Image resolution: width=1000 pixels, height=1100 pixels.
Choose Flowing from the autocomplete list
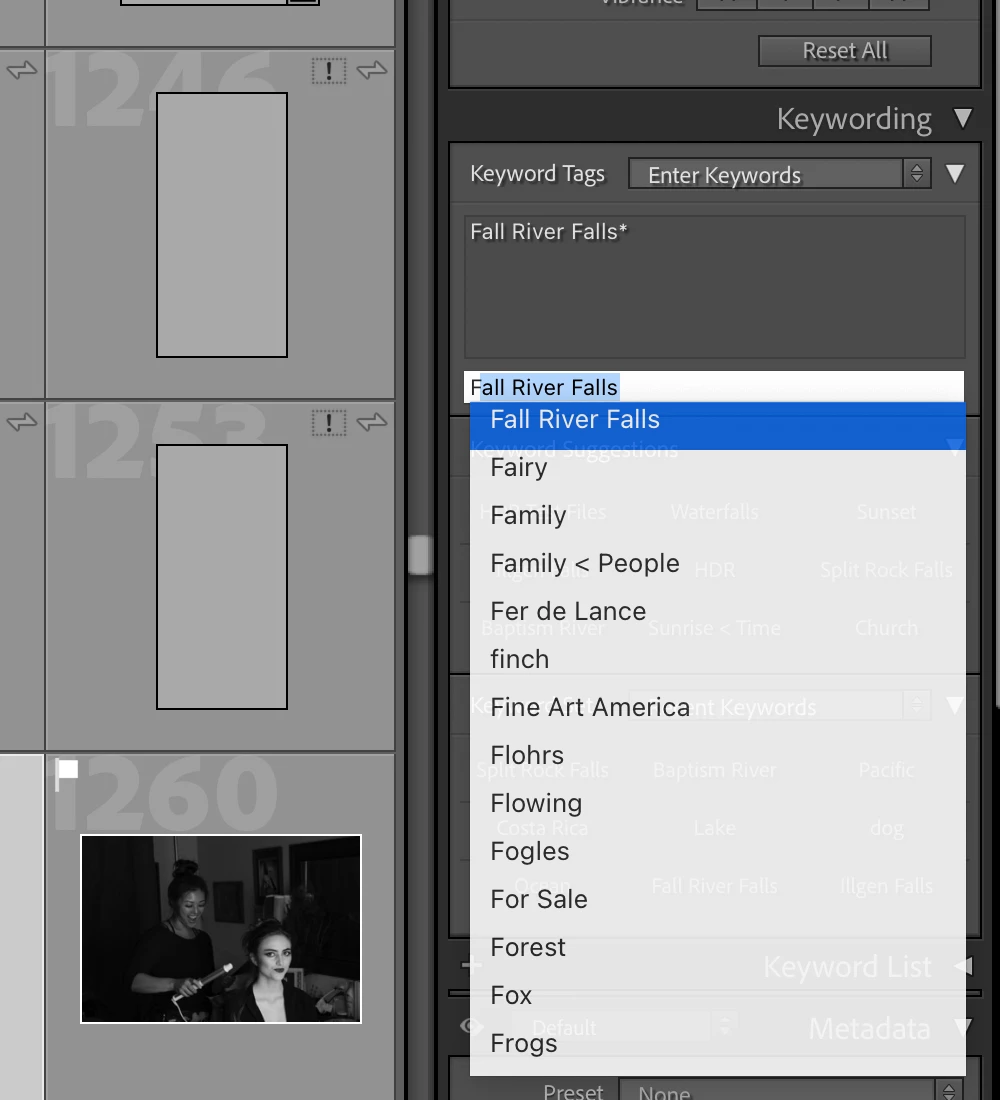[x=717, y=803]
